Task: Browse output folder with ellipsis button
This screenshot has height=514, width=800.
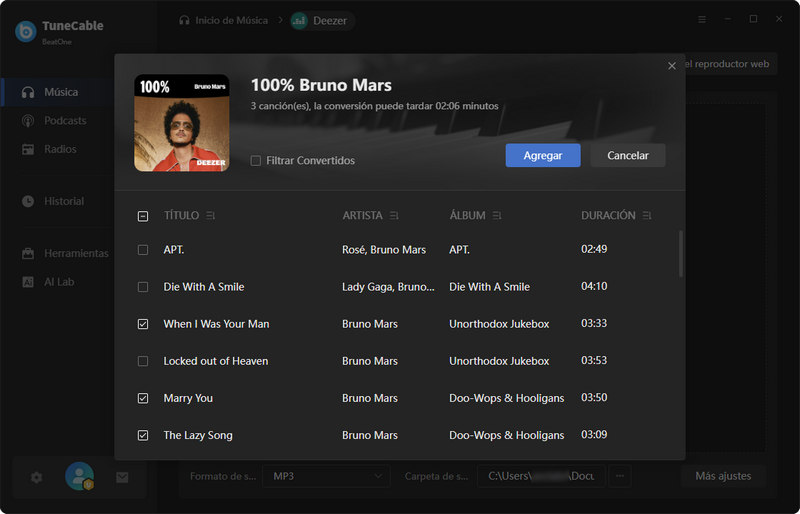Action: (x=620, y=476)
